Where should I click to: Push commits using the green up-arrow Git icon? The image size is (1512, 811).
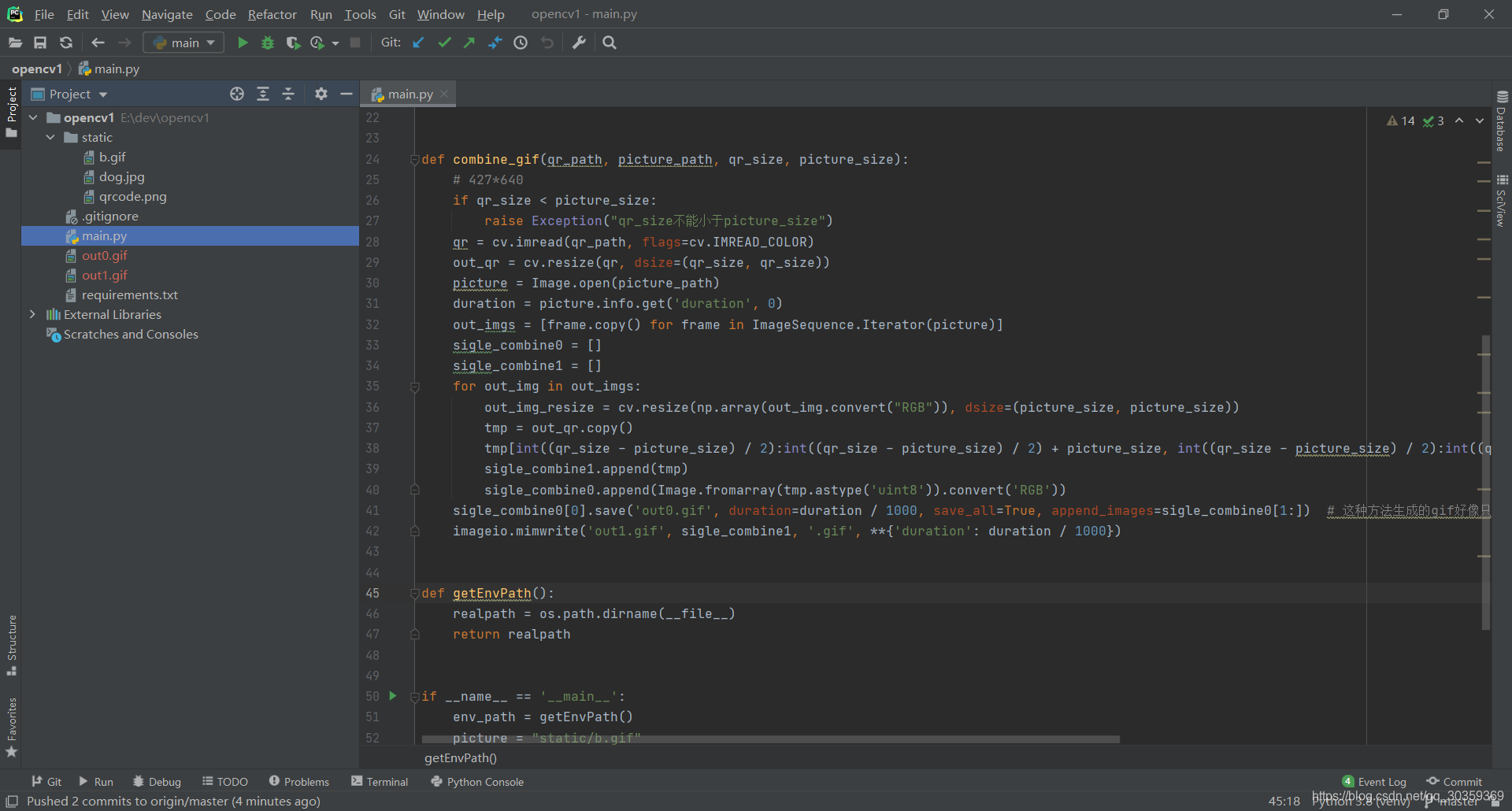coord(469,43)
